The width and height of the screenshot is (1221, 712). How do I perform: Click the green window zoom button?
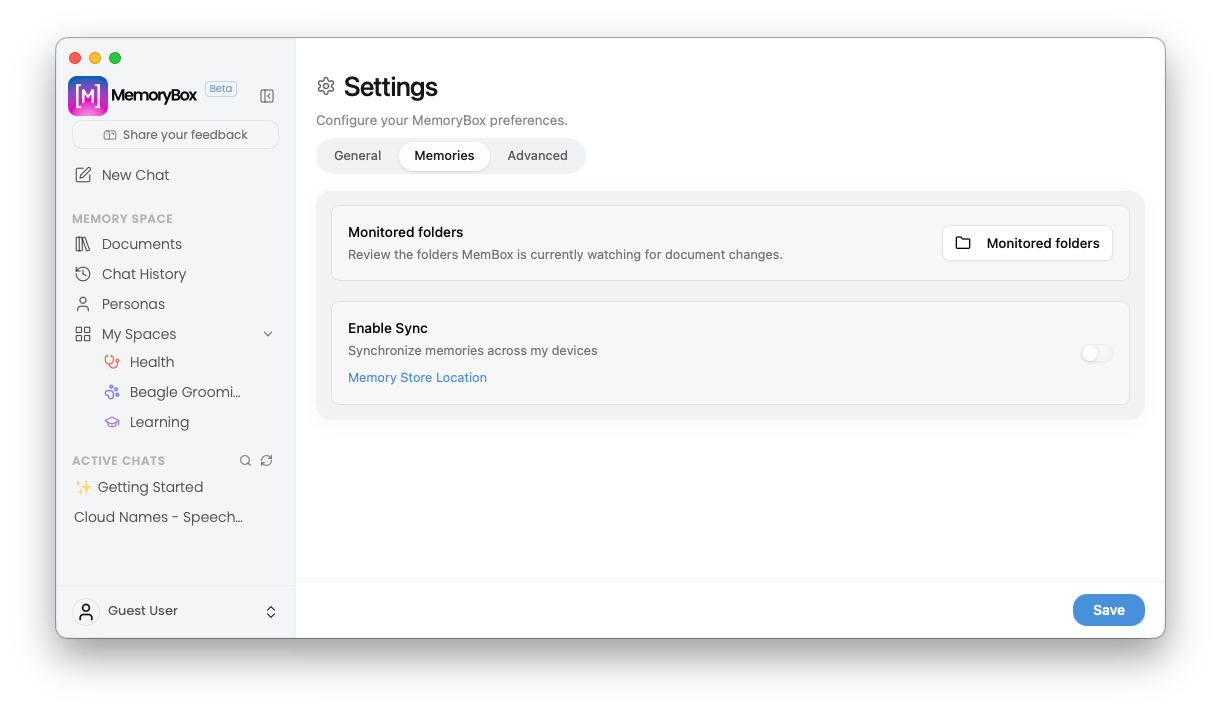click(115, 58)
